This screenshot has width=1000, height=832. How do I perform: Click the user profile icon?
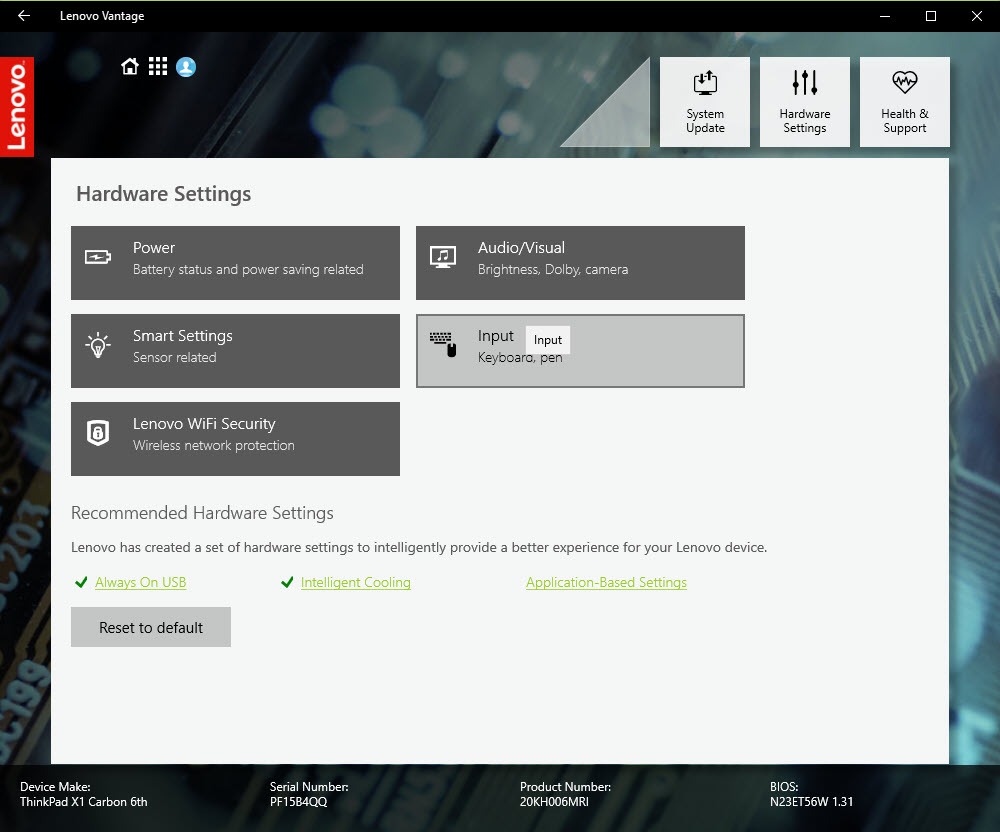point(186,67)
